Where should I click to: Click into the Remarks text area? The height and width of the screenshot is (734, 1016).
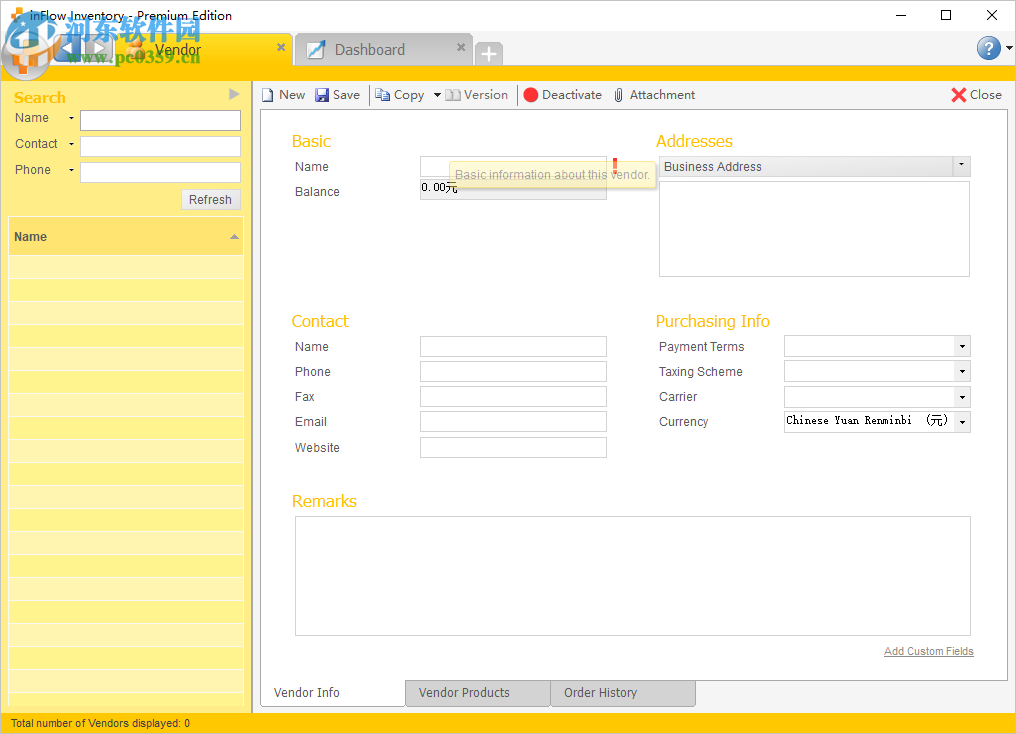[x=632, y=575]
